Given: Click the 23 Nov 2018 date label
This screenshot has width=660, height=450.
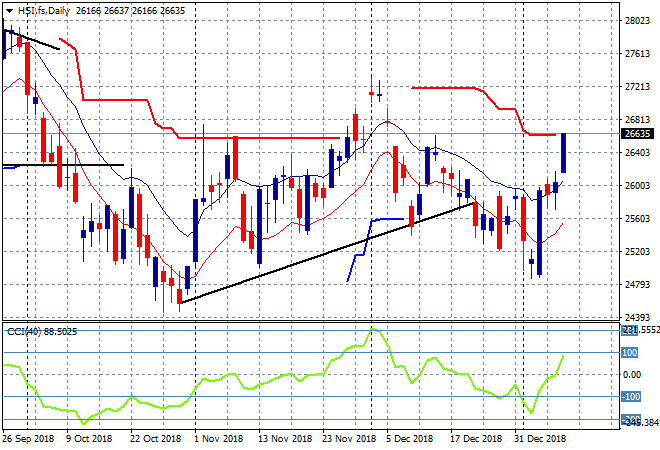Looking at the screenshot, I should click(349, 439).
